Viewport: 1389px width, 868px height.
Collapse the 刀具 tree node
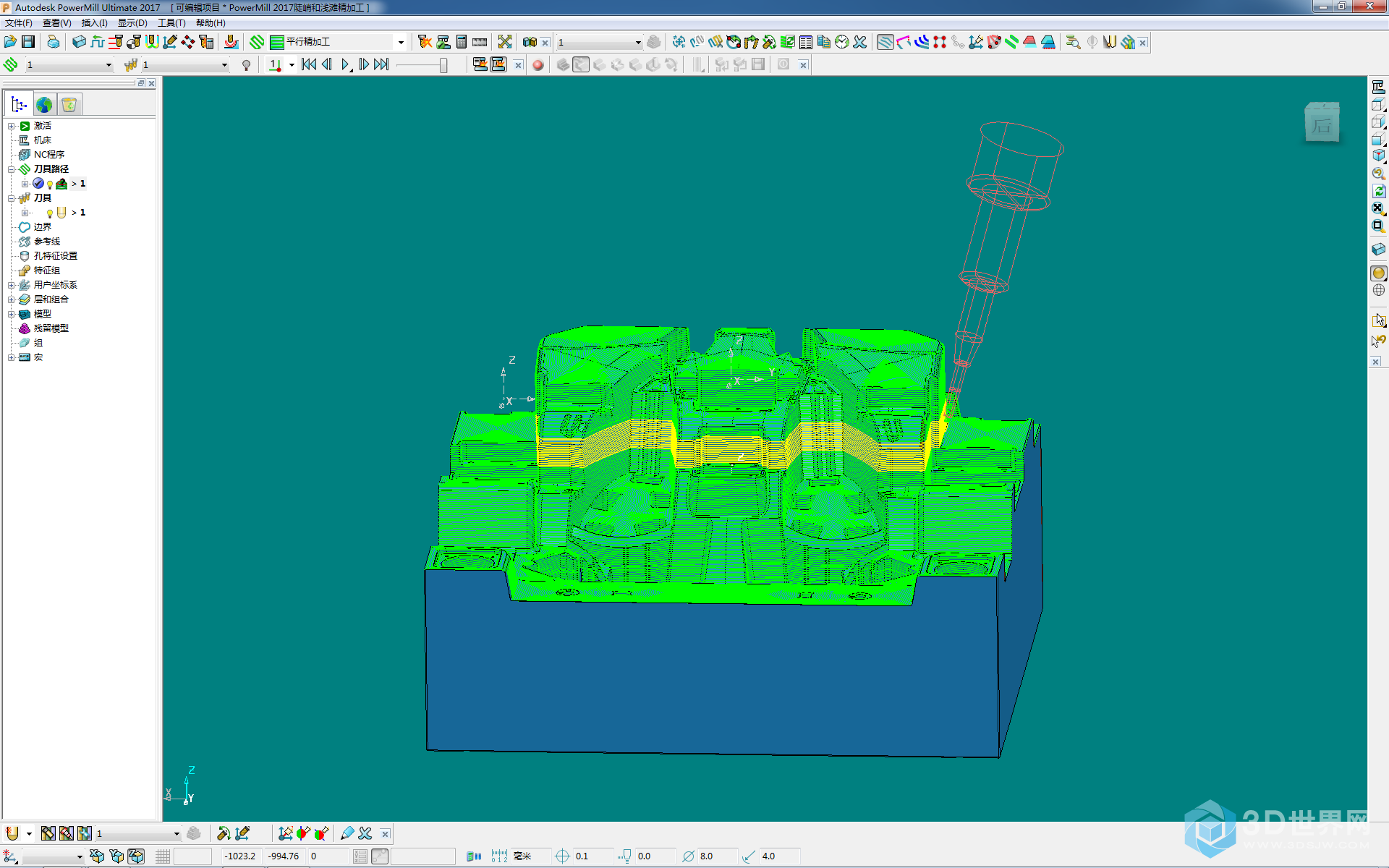click(x=12, y=198)
